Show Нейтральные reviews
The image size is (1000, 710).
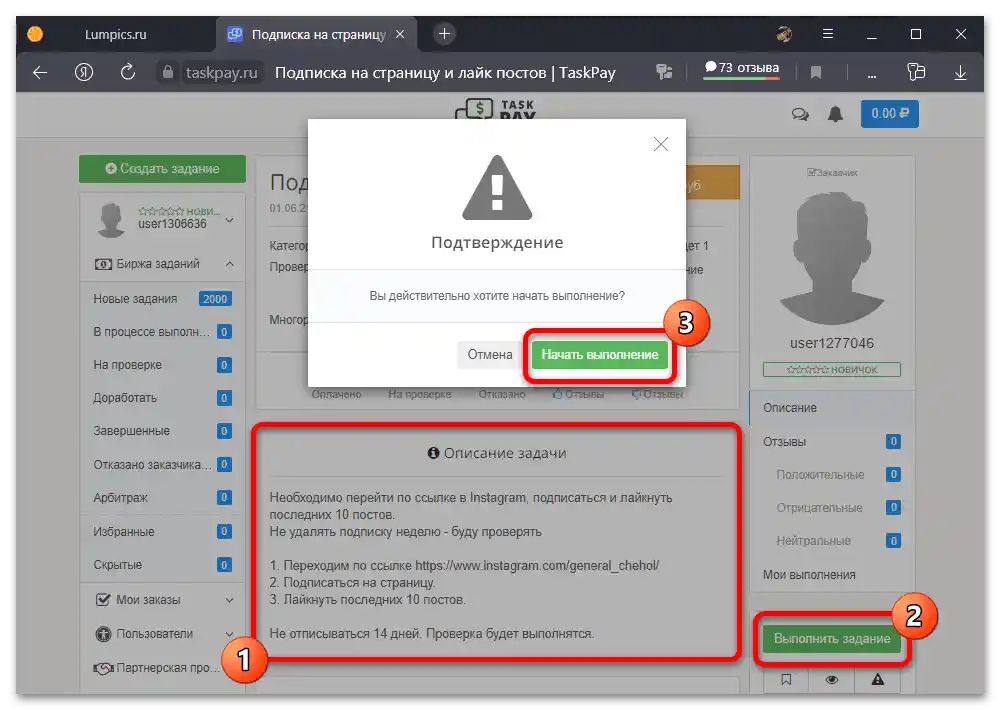(x=832, y=541)
